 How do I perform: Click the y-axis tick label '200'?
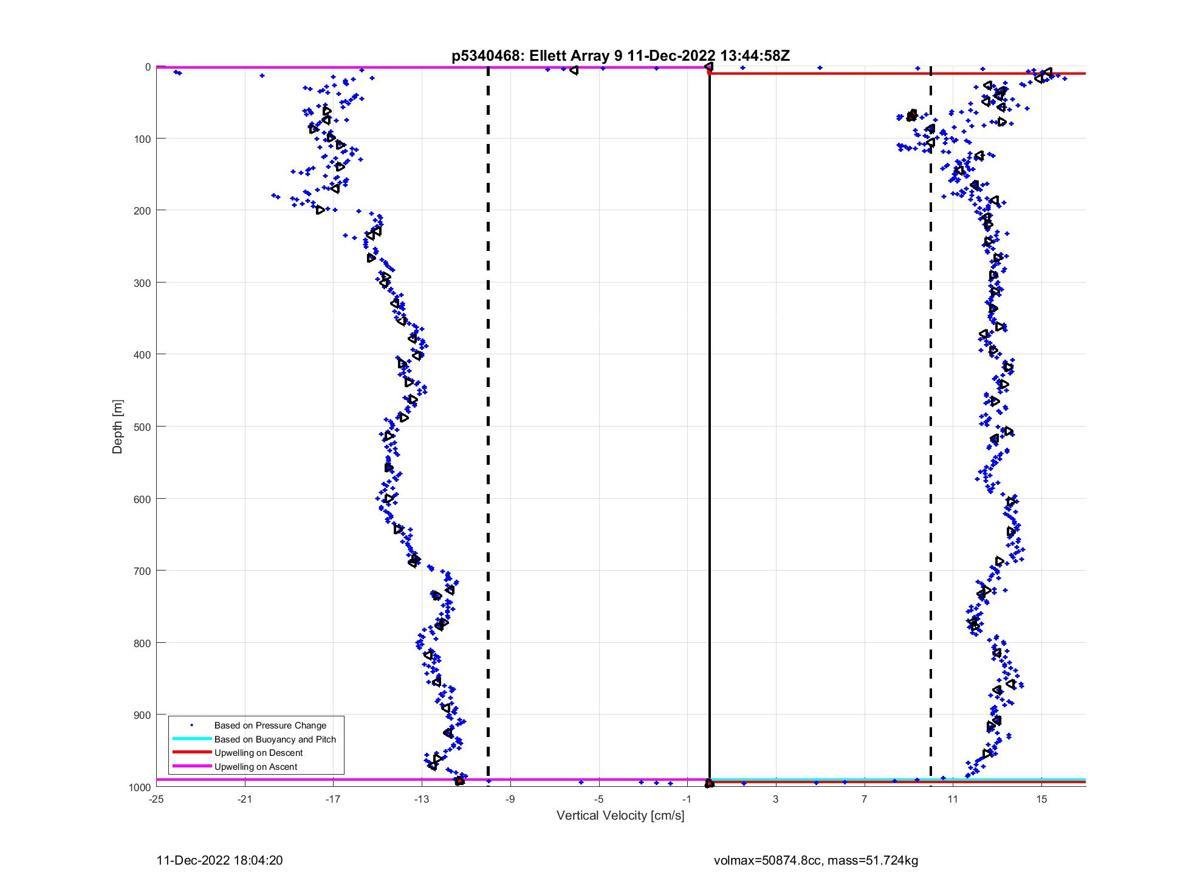[x=142, y=211]
